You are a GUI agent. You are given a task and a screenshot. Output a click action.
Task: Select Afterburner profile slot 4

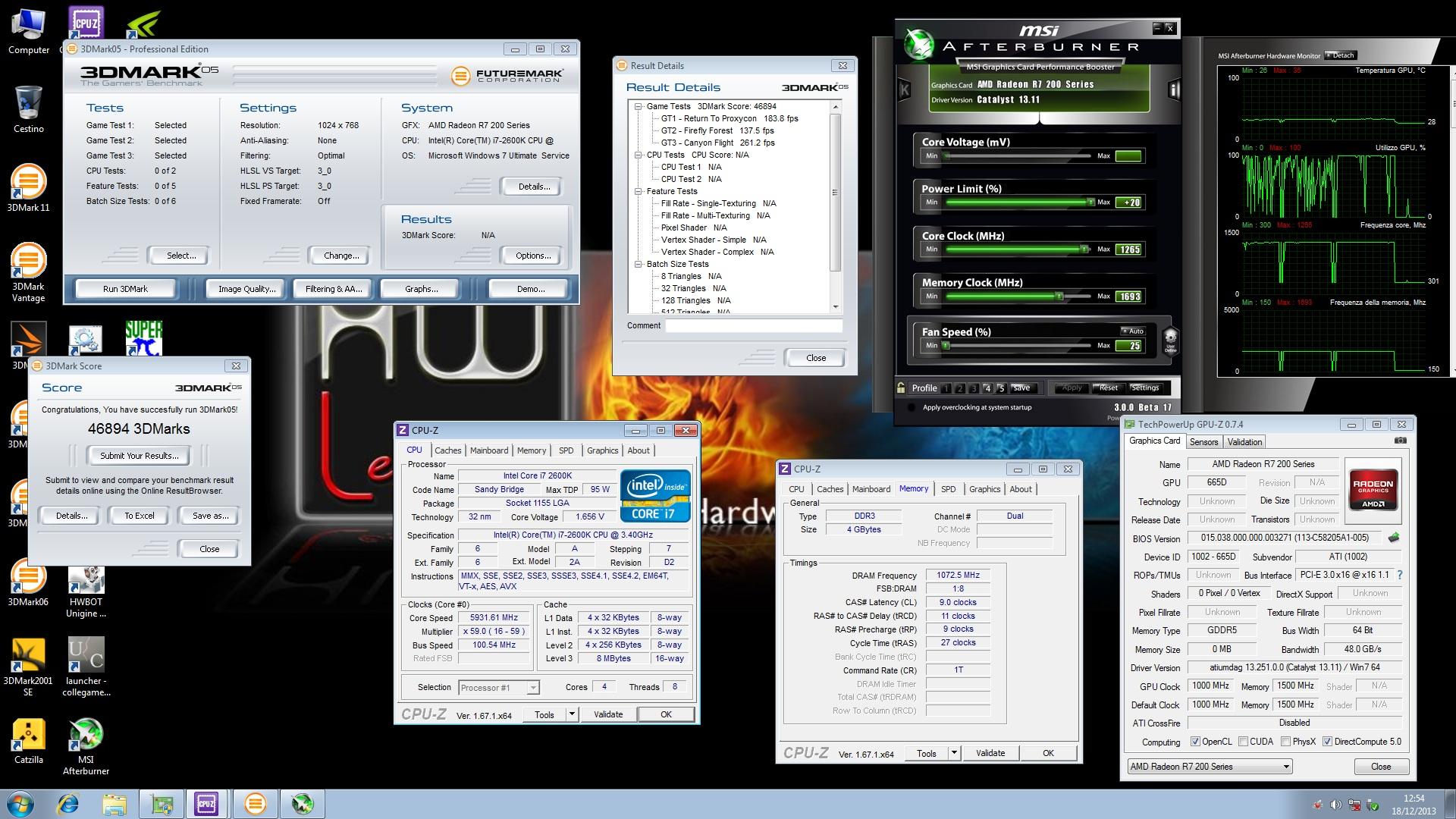point(987,388)
